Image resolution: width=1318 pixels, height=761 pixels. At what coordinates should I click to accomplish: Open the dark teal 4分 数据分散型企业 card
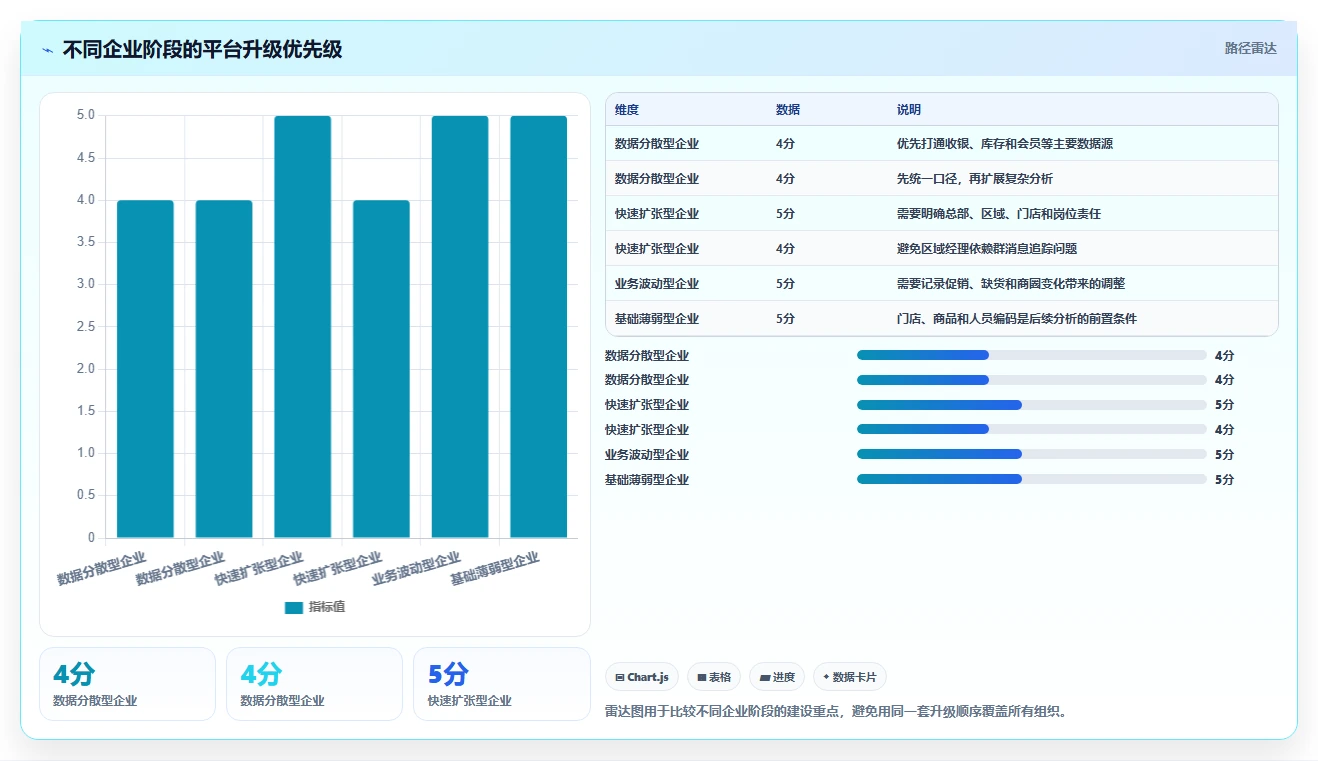(127, 684)
